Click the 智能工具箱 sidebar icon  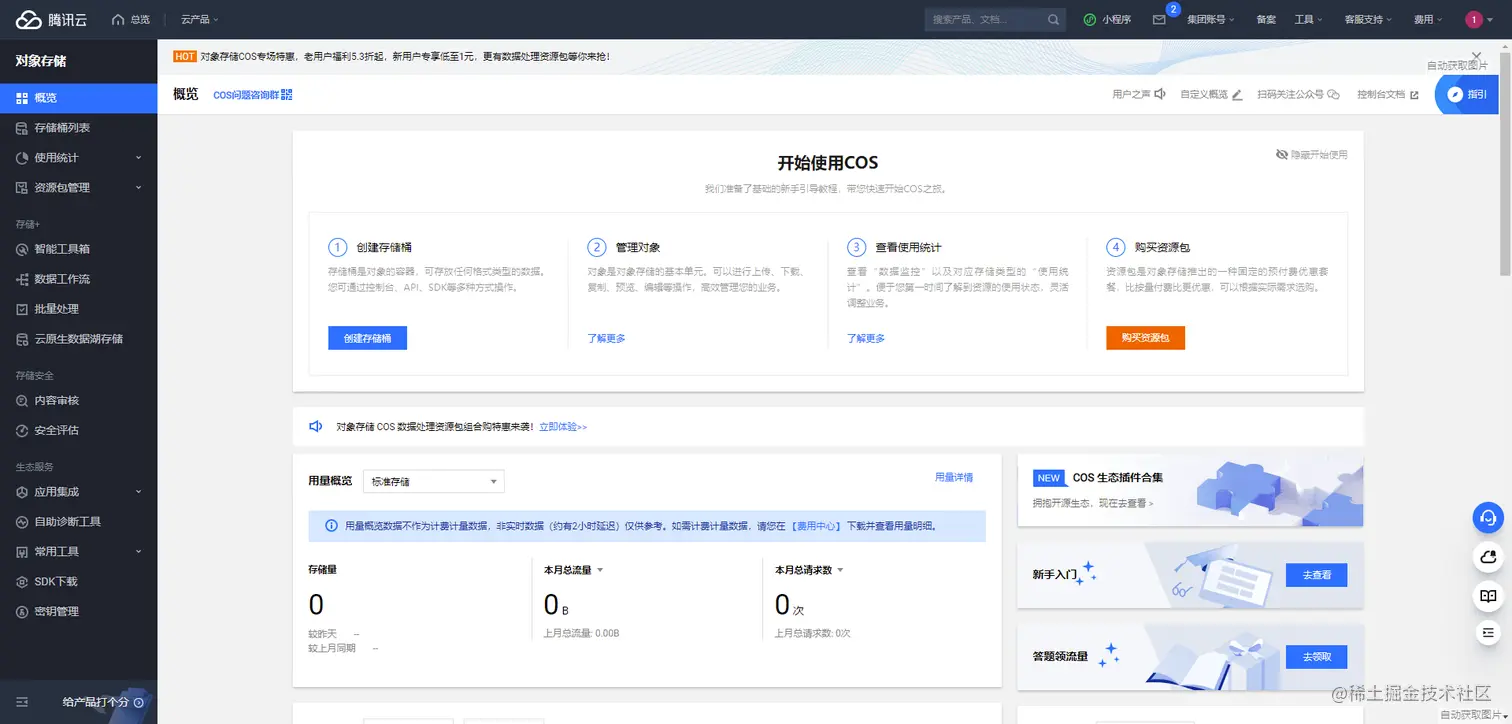(23, 249)
